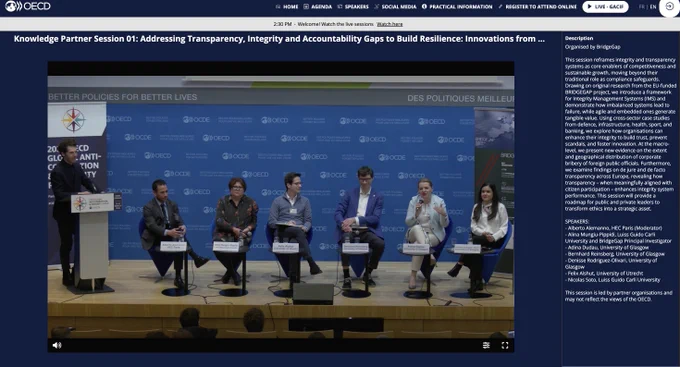The width and height of the screenshot is (680, 367).
Task: Select speaker Denisse Rodriguez-Olivari line
Action: [x=611, y=263]
